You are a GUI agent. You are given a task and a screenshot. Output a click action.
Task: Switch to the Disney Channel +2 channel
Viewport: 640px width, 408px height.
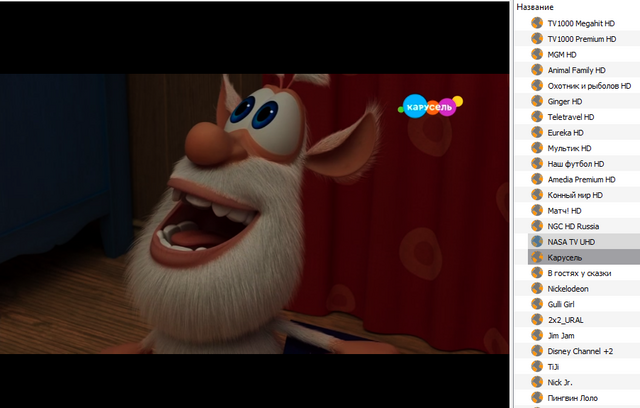click(580, 351)
